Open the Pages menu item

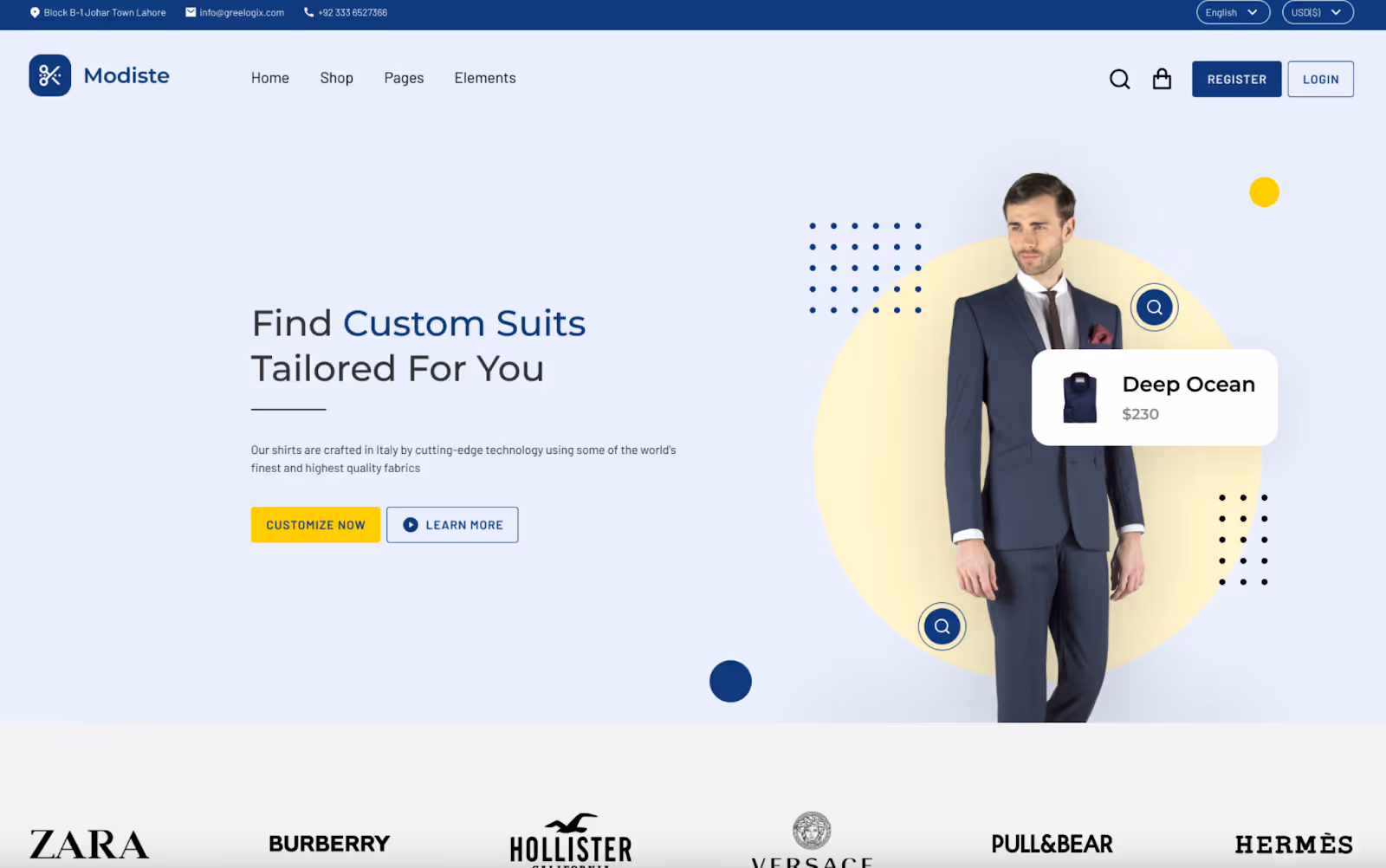coord(404,78)
